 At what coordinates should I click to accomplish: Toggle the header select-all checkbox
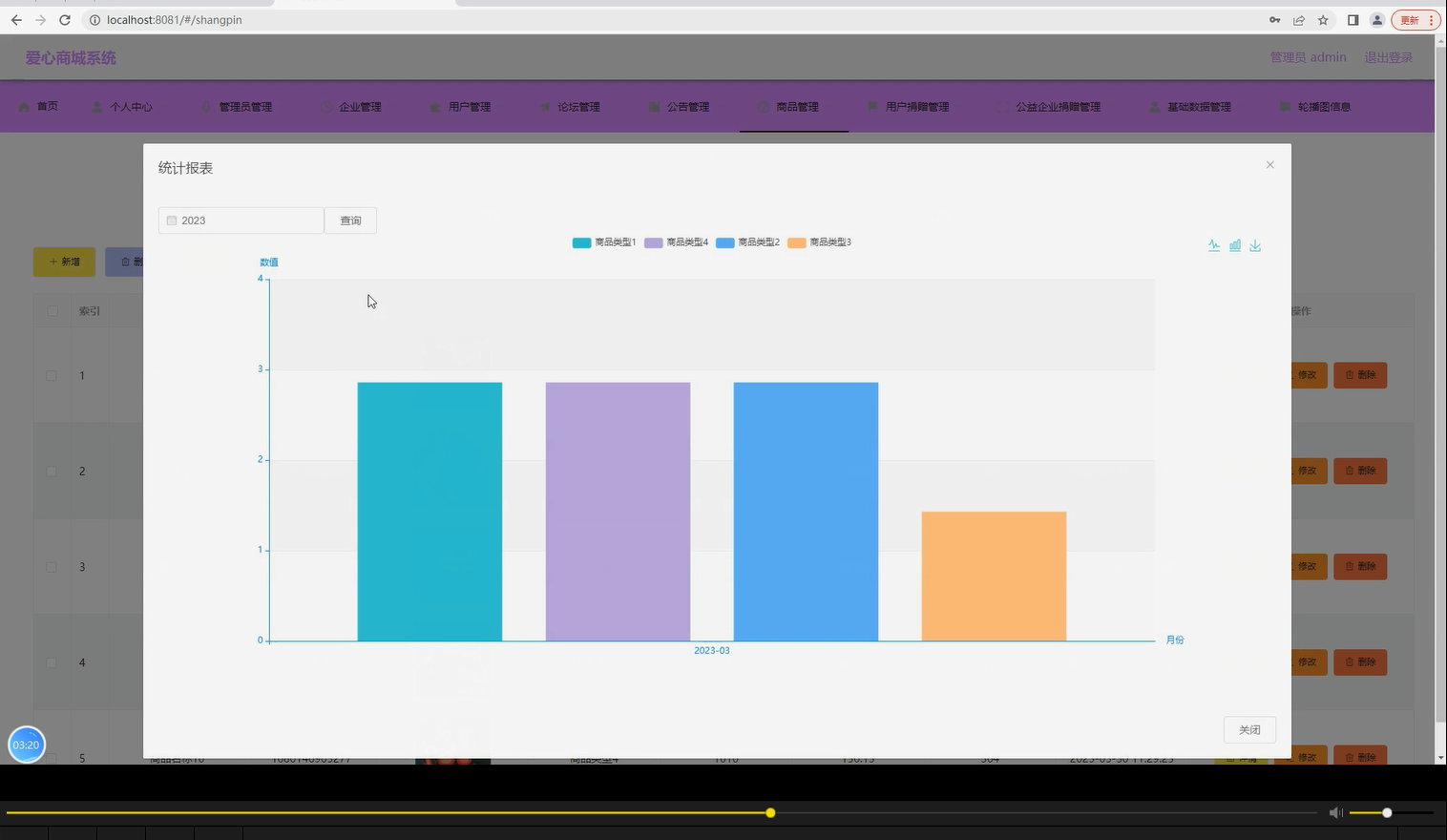click(x=52, y=311)
